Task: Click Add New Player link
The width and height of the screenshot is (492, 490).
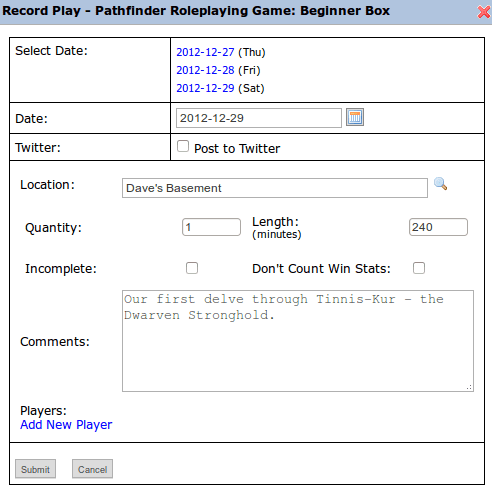Action: pos(66,425)
